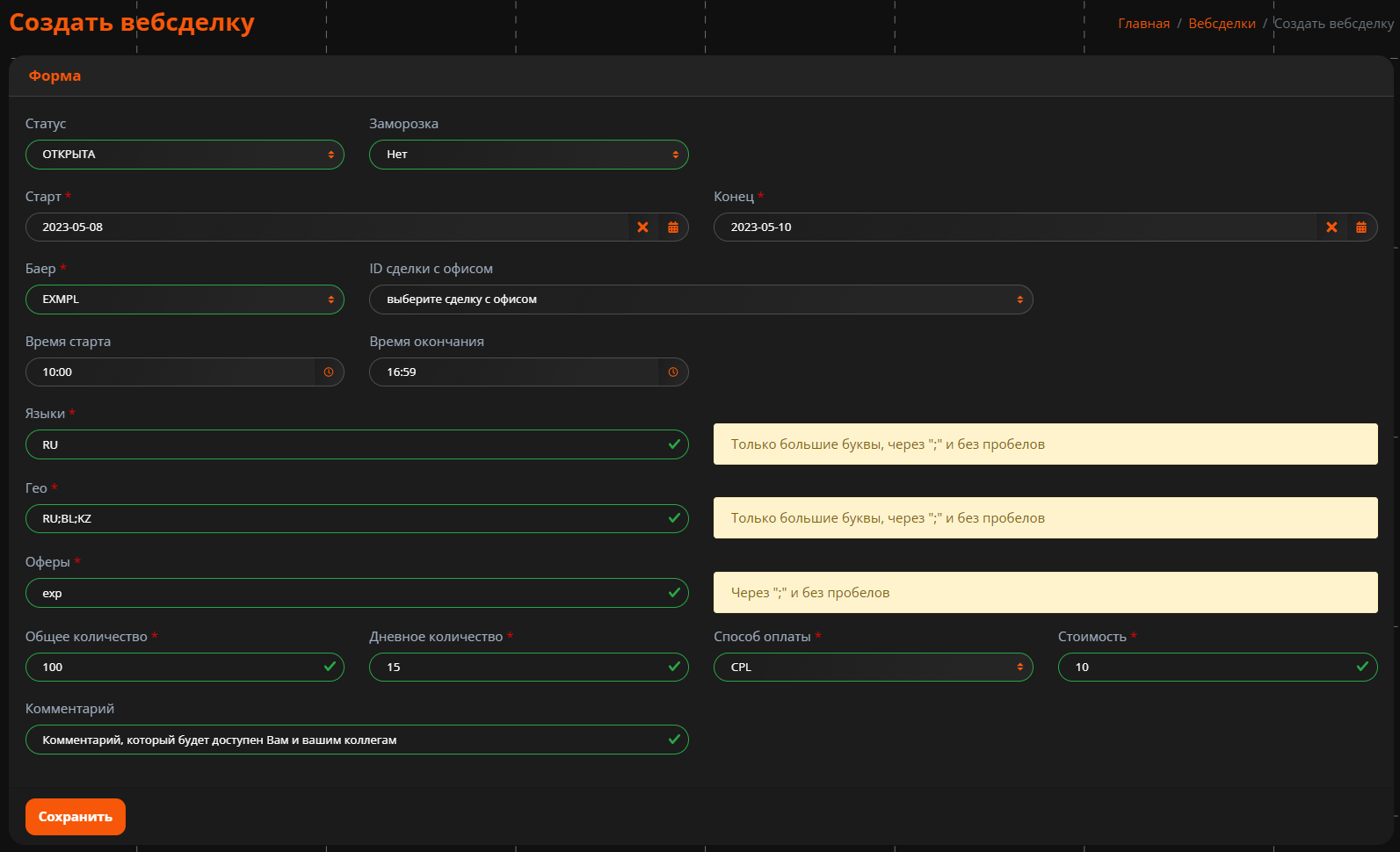Image resolution: width=1400 pixels, height=852 pixels.
Task: Click the Форма panel heading
Action: 54,76
